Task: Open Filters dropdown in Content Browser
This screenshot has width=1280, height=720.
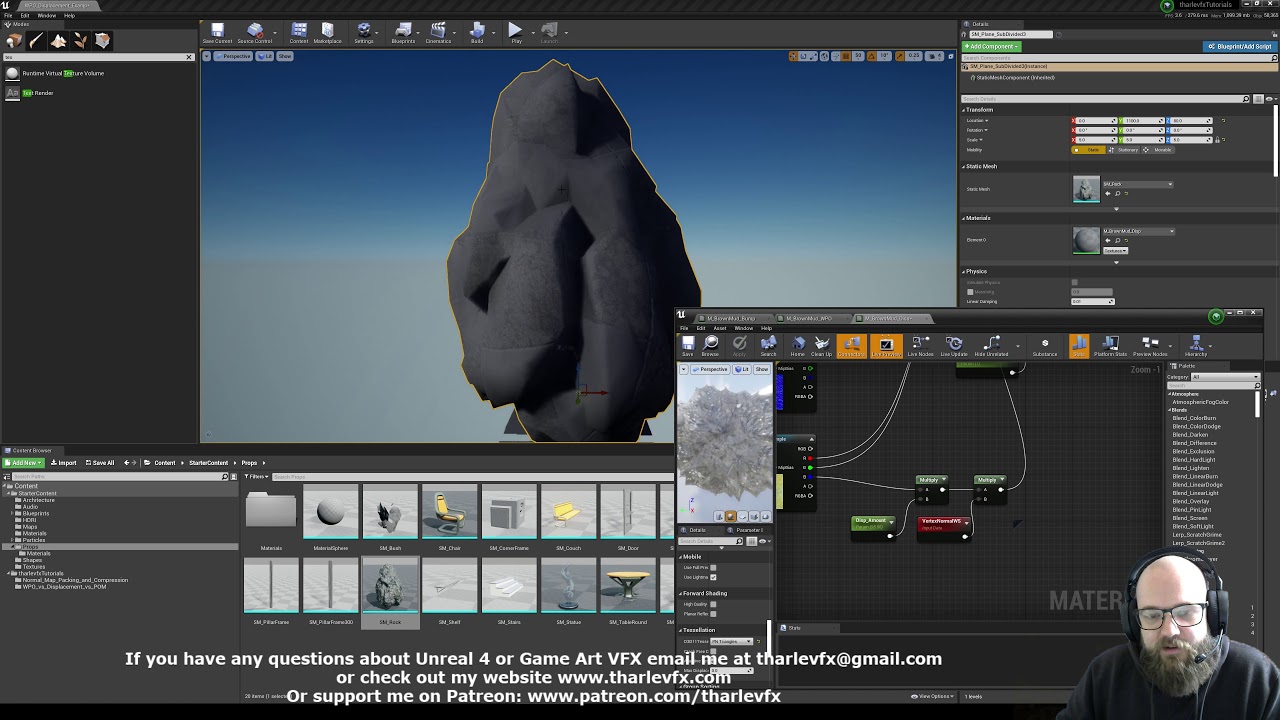Action: (x=257, y=477)
